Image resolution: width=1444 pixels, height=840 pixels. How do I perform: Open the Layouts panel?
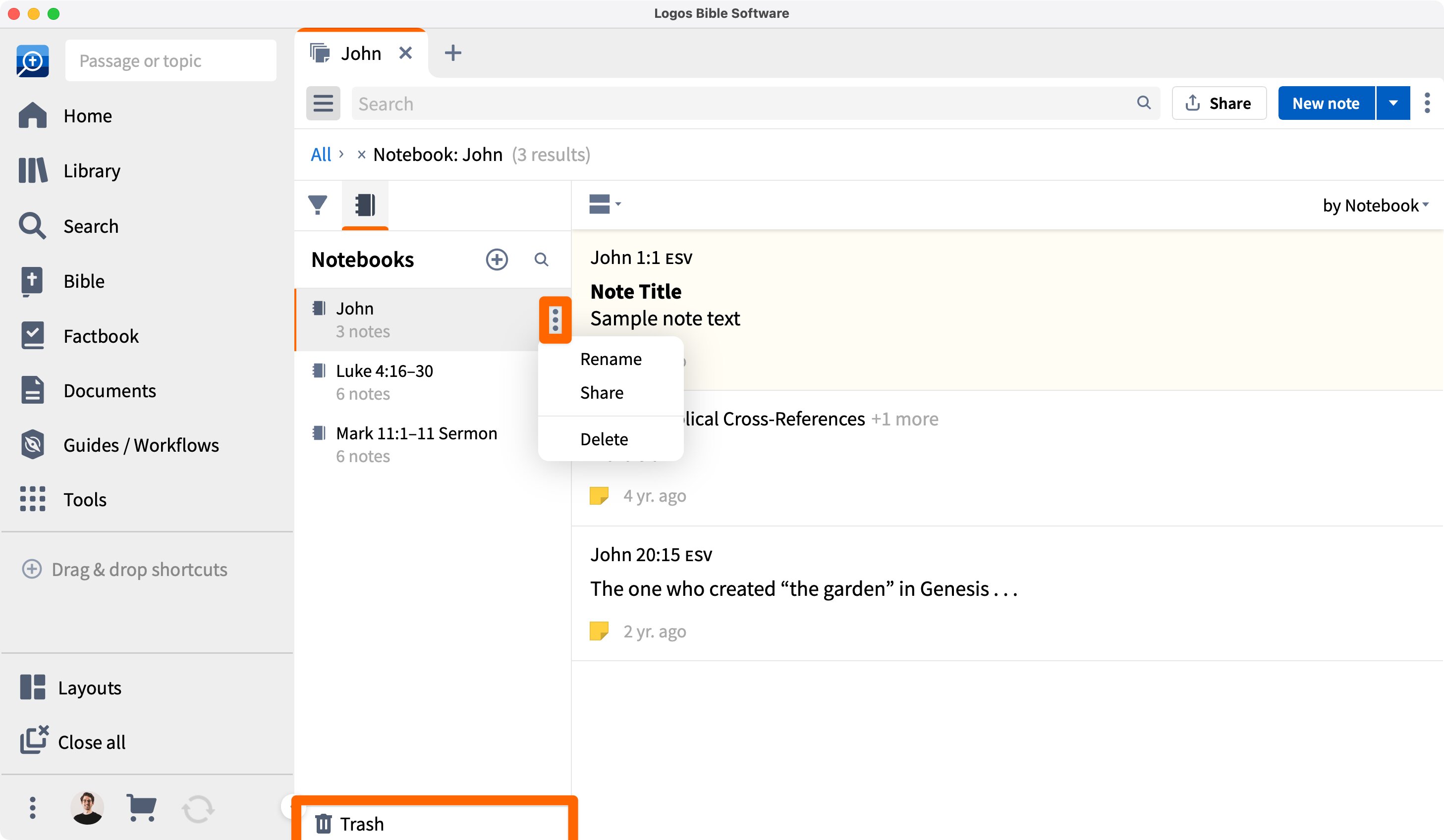click(70, 687)
